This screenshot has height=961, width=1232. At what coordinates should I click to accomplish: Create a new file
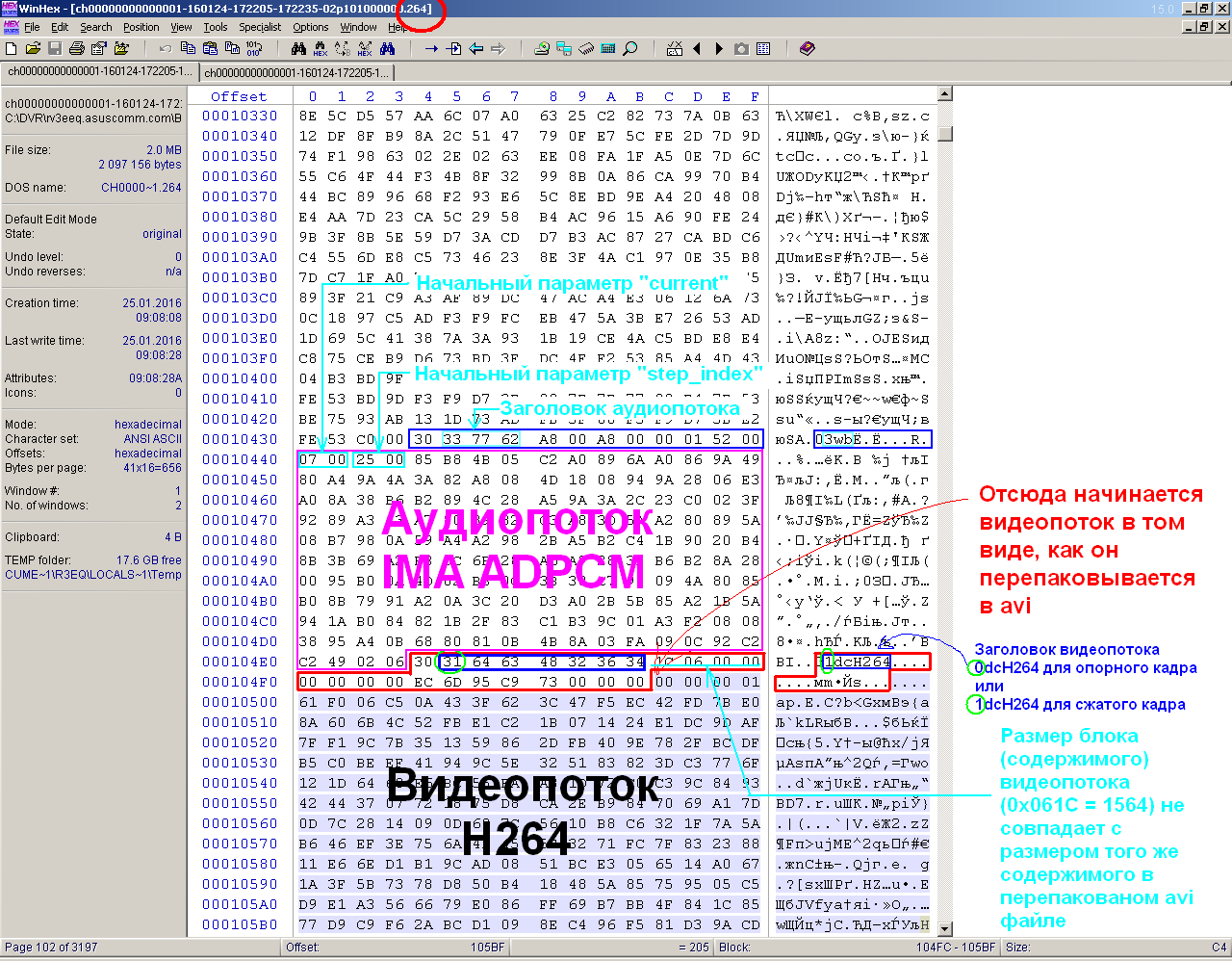coord(12,47)
